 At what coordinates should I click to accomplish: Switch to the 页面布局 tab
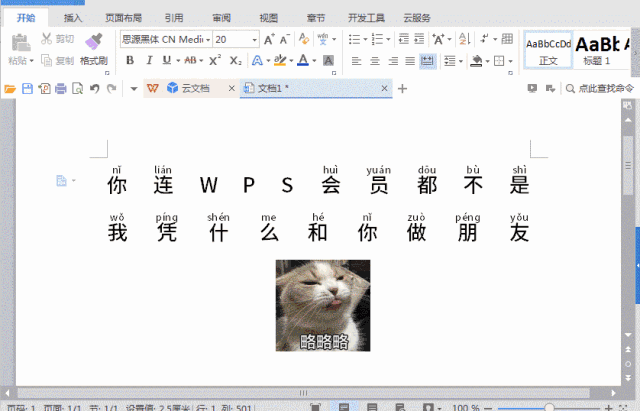[123, 18]
